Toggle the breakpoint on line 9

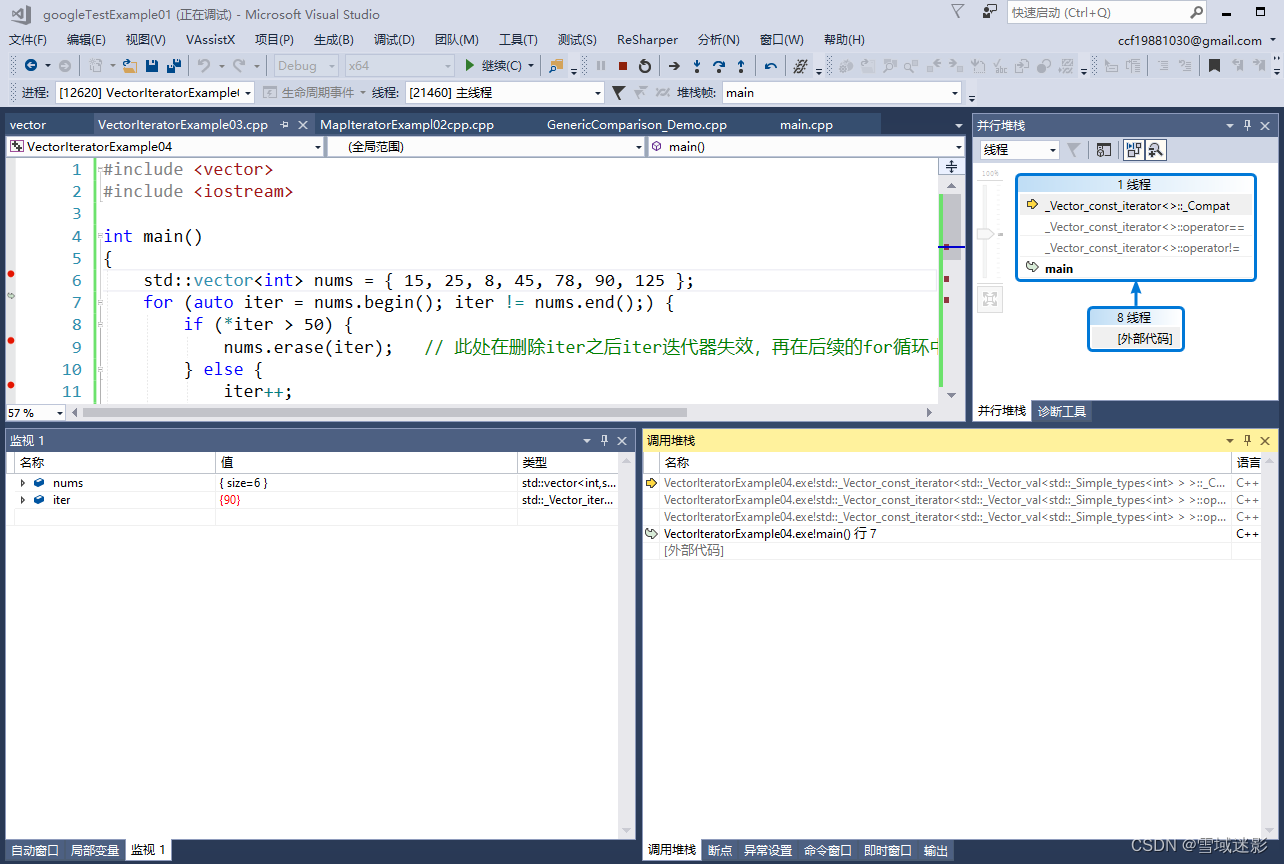(x=11, y=341)
